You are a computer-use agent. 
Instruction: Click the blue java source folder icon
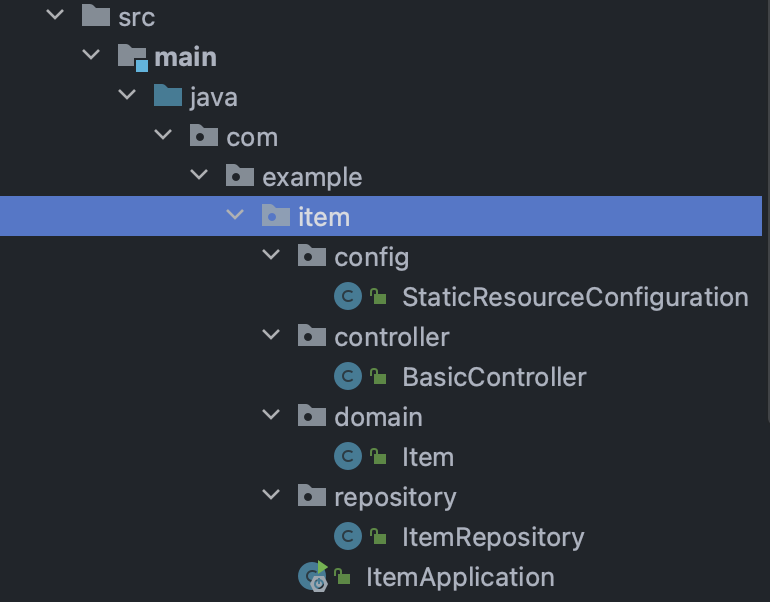click(168, 95)
